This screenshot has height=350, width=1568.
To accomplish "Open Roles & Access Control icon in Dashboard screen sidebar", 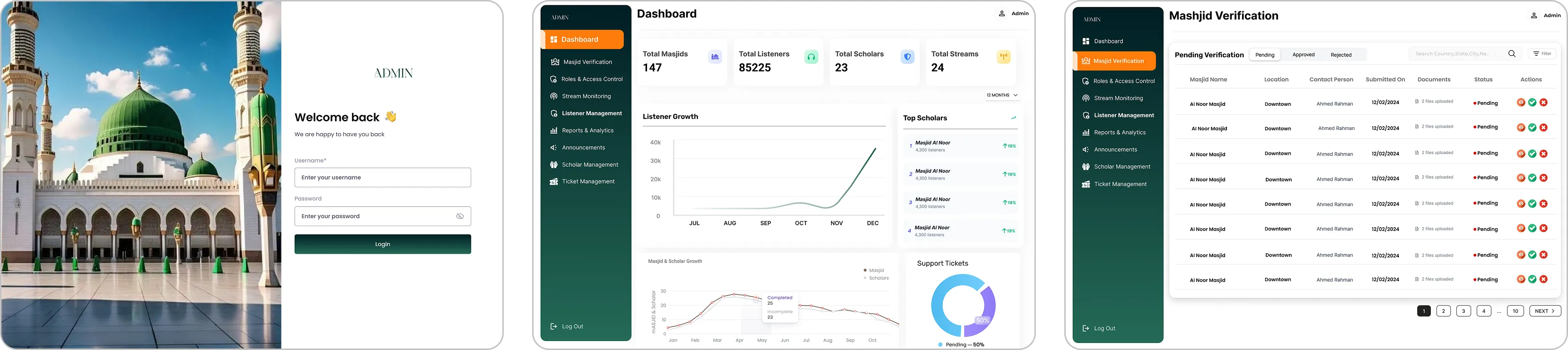I will click(554, 79).
